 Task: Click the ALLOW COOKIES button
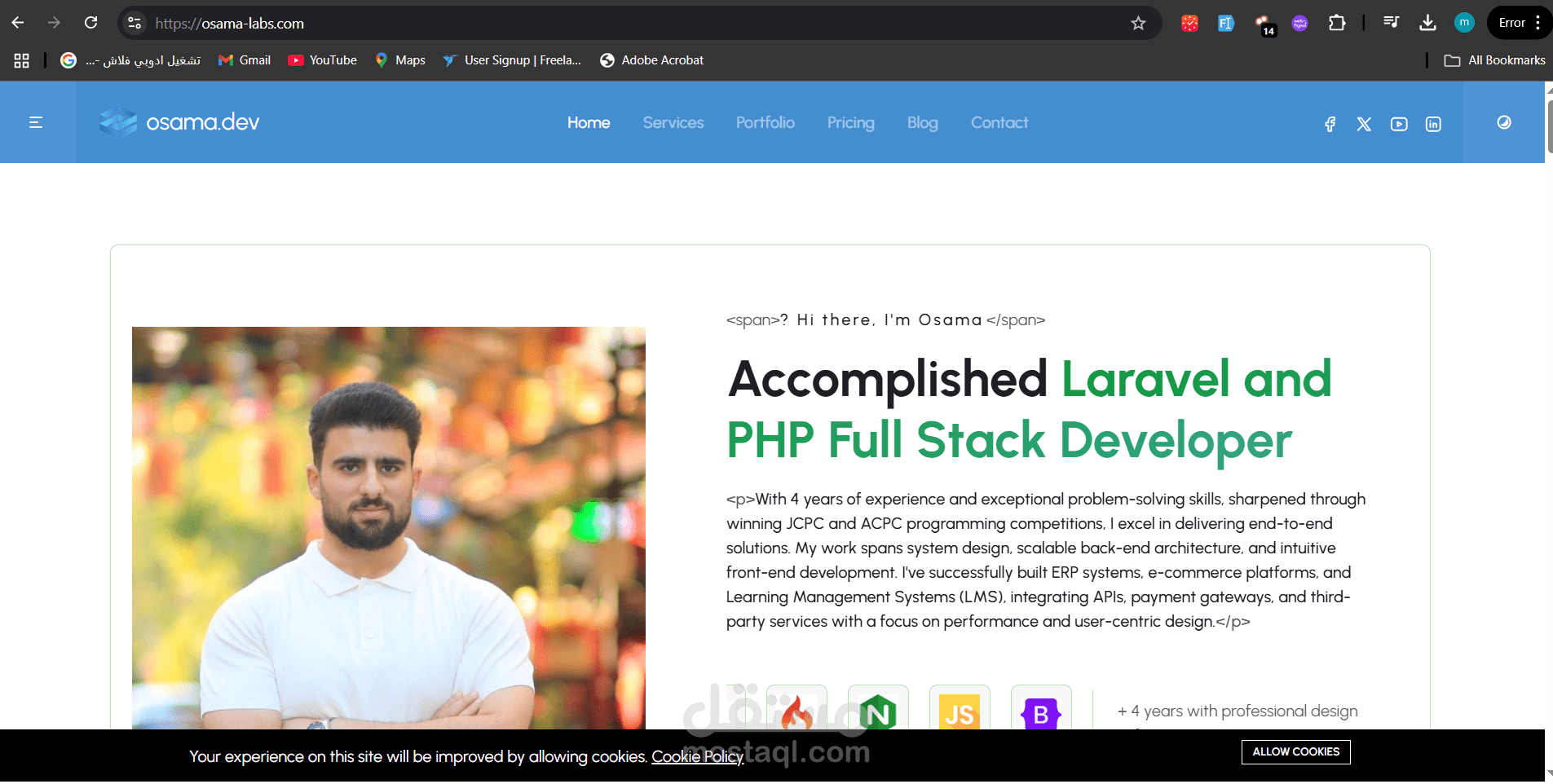pyautogui.click(x=1296, y=751)
